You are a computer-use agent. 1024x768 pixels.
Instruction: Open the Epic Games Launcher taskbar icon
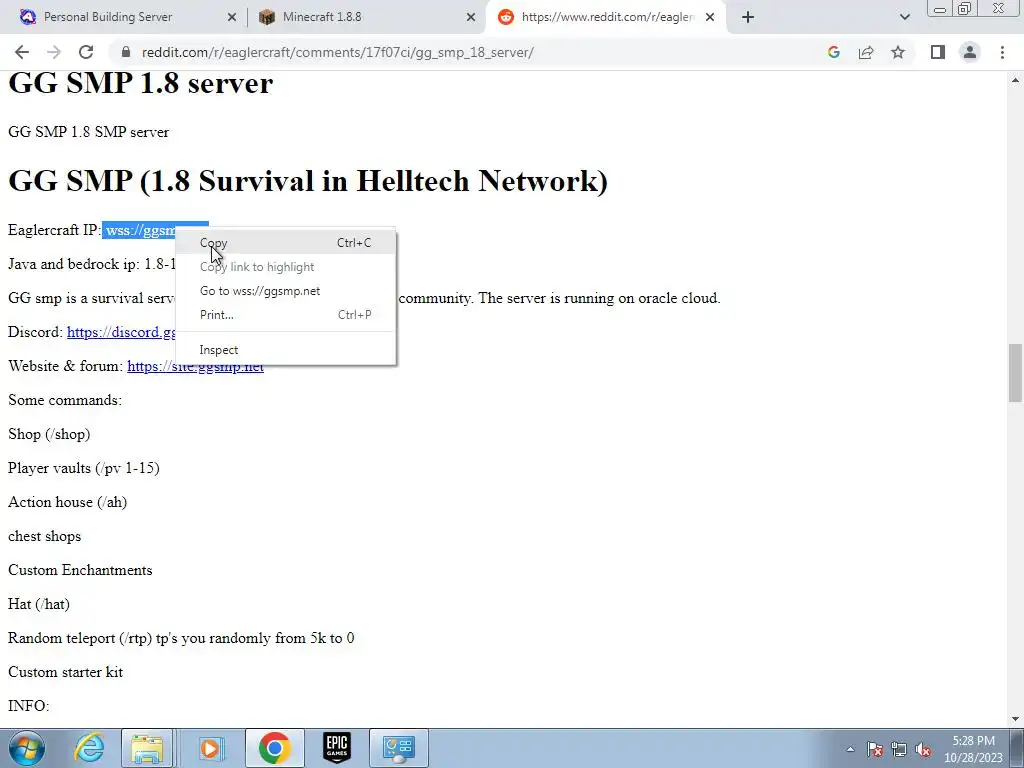337,748
